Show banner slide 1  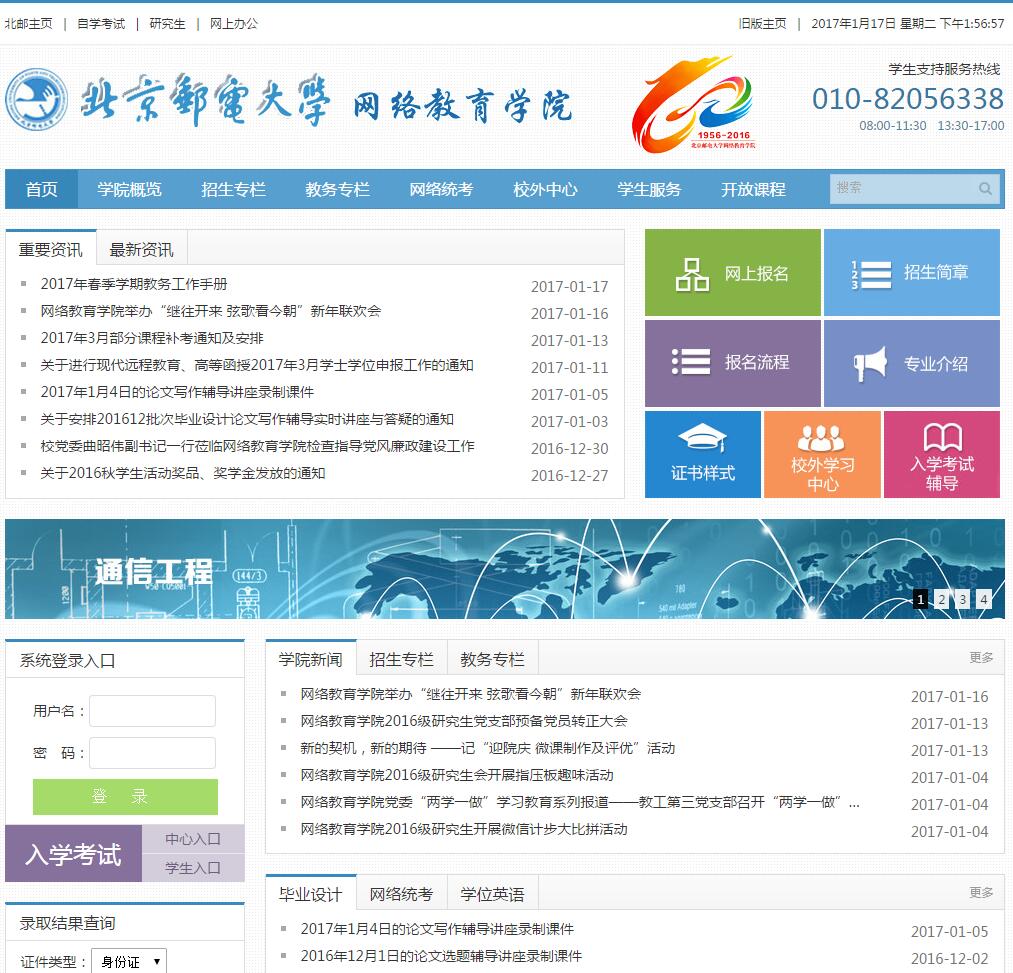click(x=921, y=599)
